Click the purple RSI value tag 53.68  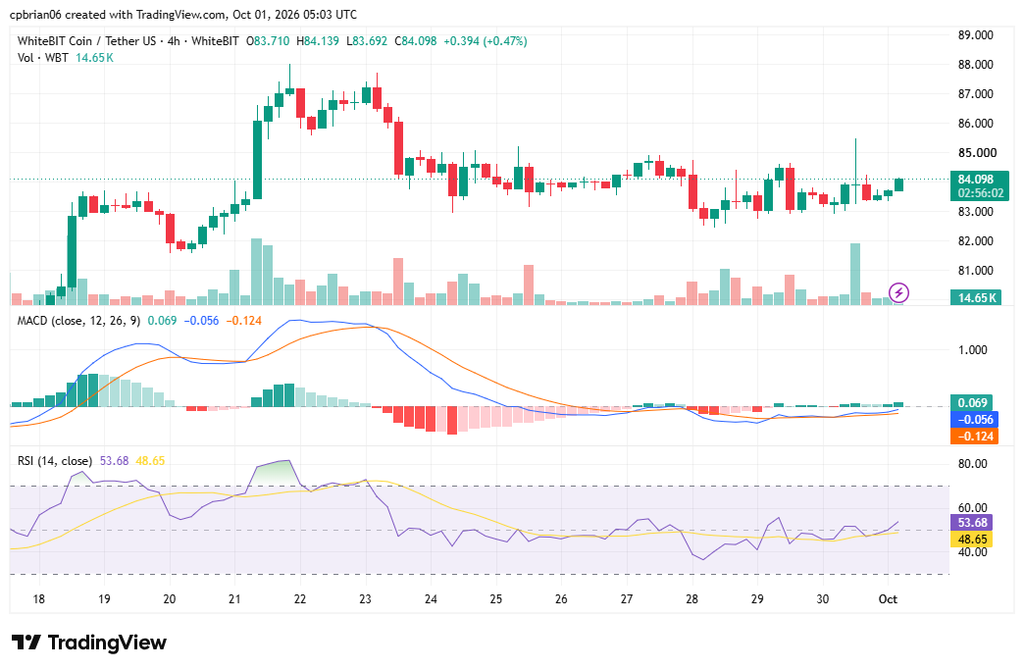[x=972, y=522]
